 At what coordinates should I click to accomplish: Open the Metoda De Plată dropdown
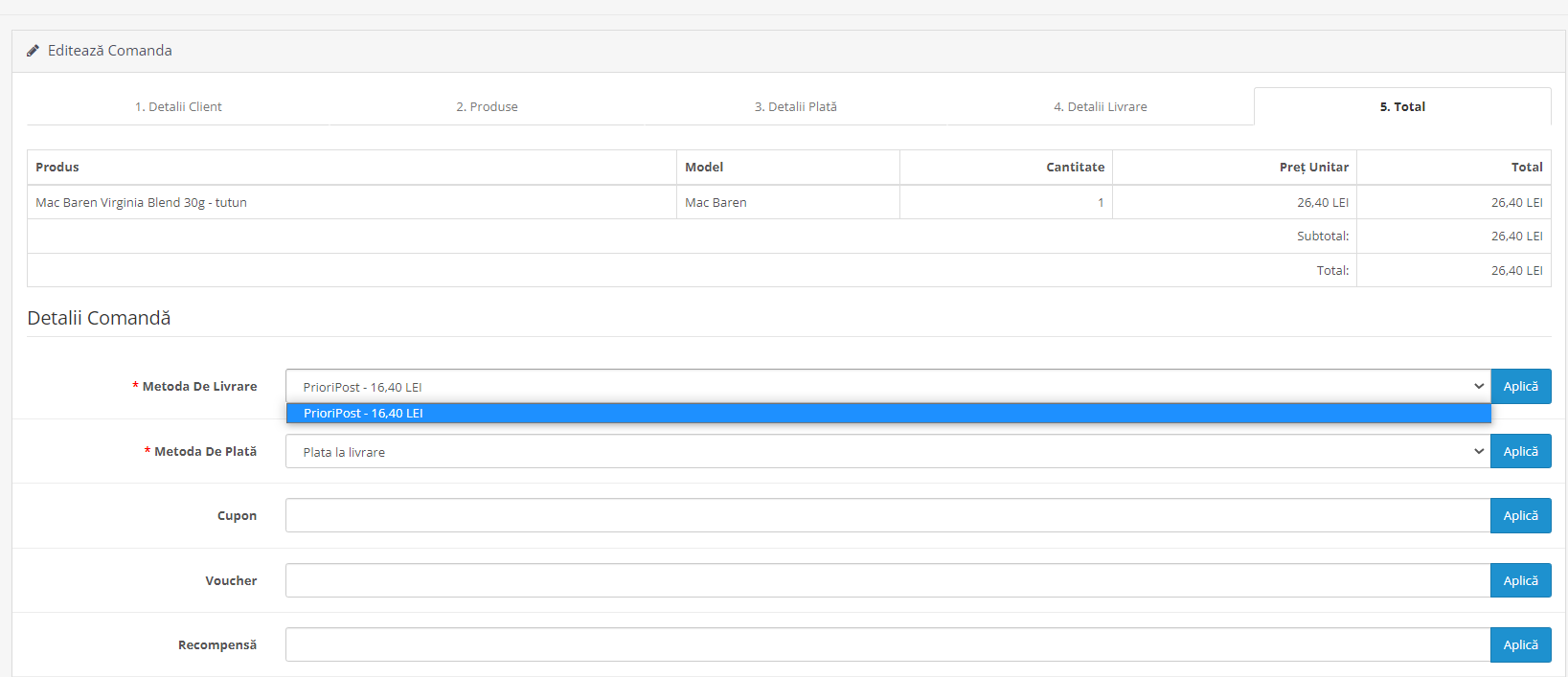pos(888,451)
